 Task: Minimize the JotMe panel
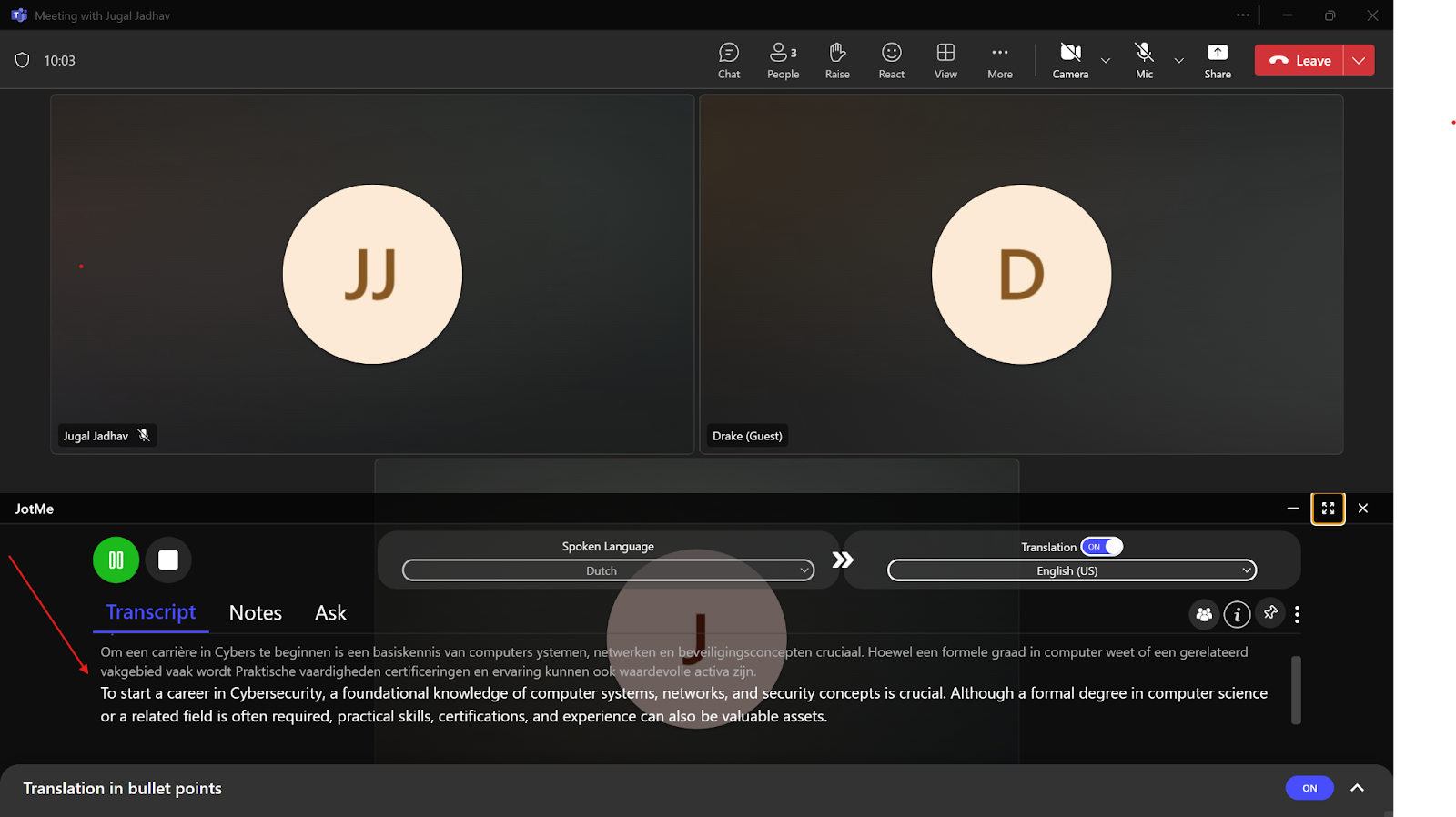pyautogui.click(x=1293, y=509)
